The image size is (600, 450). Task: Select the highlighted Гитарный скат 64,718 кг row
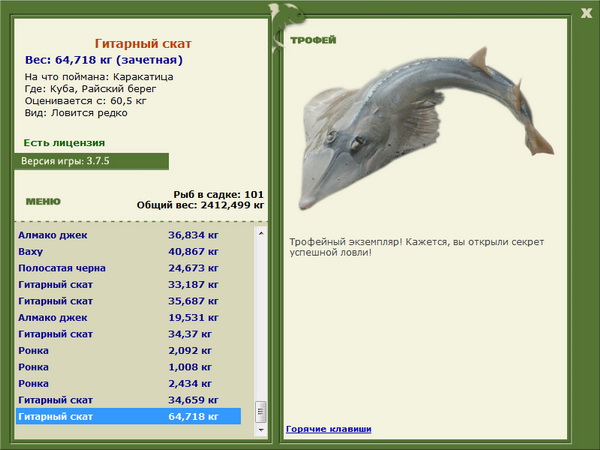point(129,416)
